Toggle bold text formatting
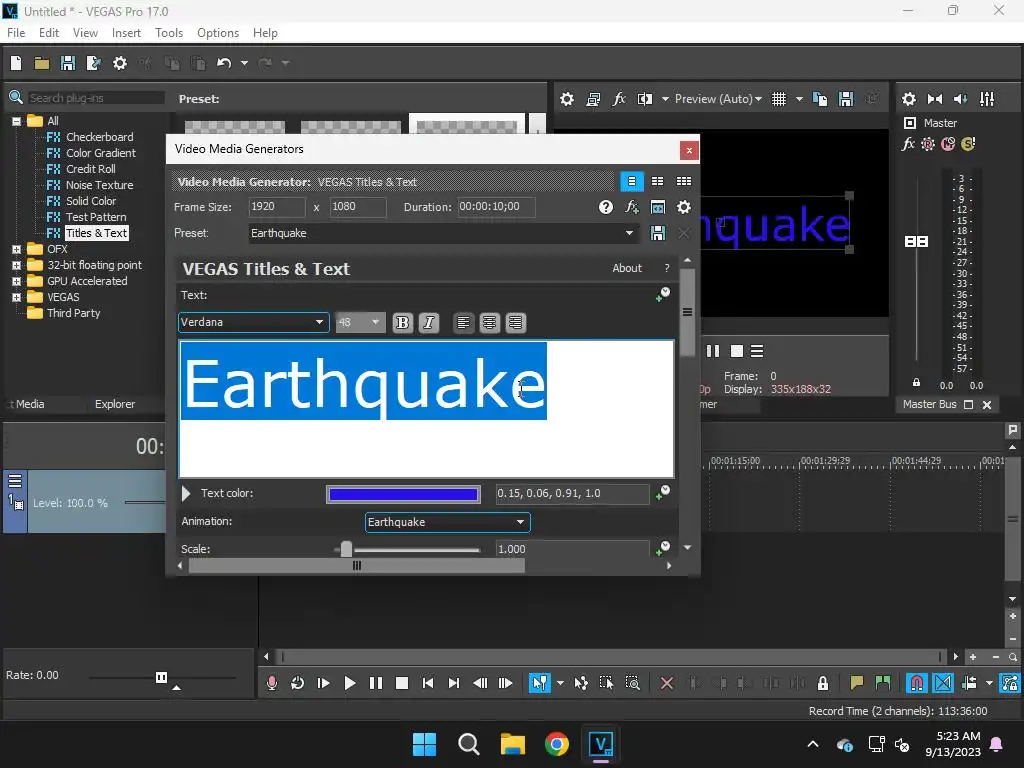 (402, 323)
